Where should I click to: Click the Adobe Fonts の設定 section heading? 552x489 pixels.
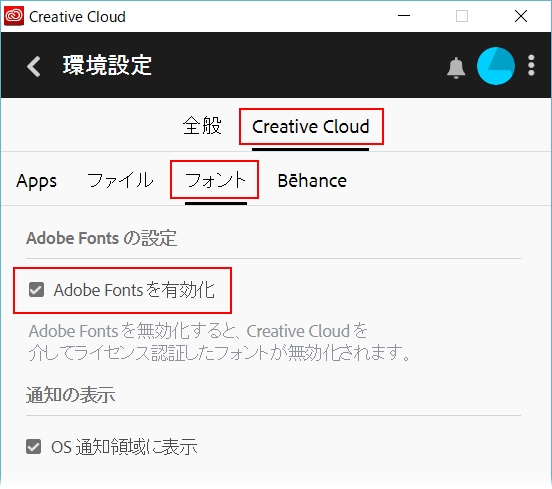pos(101,238)
